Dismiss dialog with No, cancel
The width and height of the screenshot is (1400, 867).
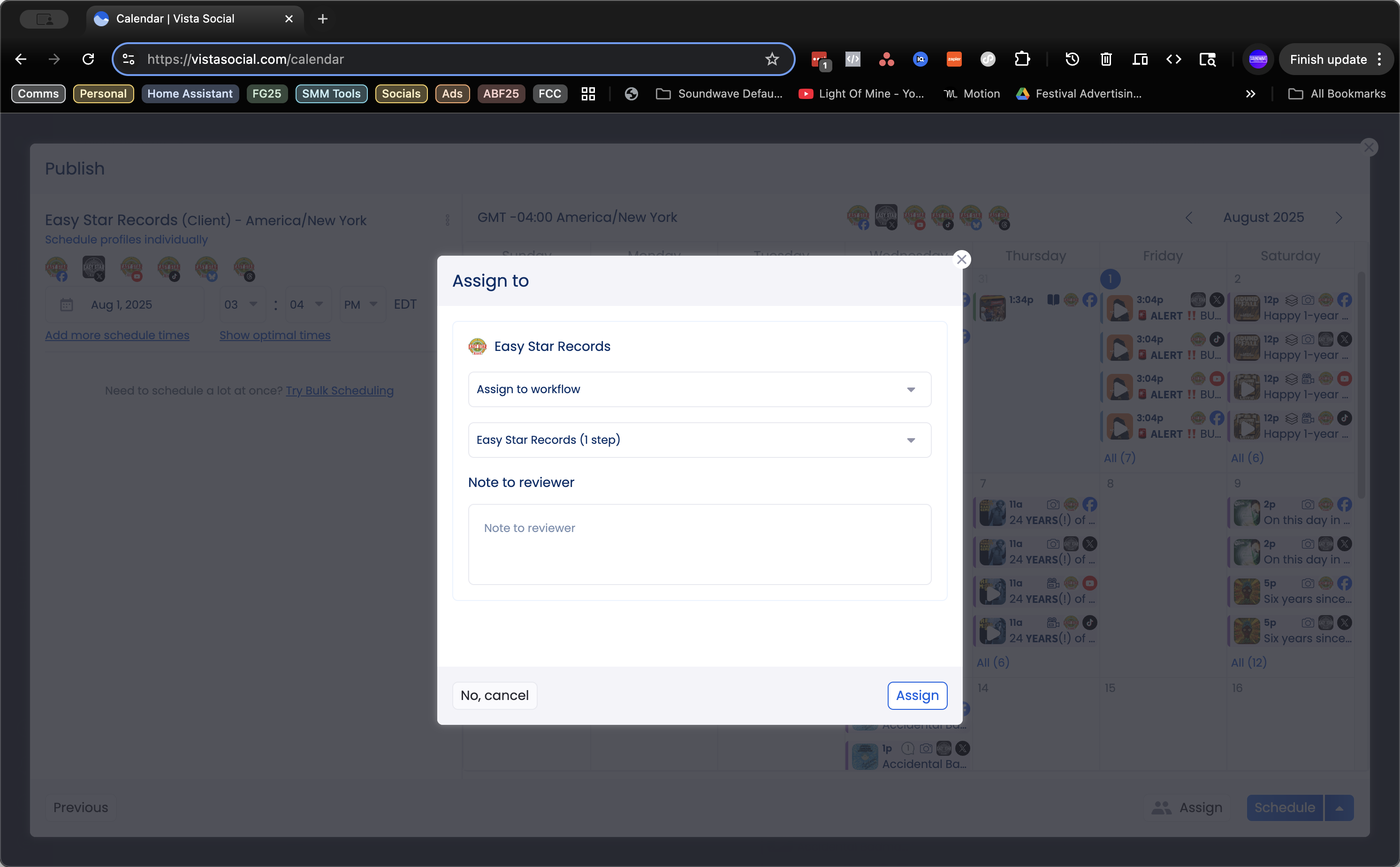pyautogui.click(x=494, y=695)
